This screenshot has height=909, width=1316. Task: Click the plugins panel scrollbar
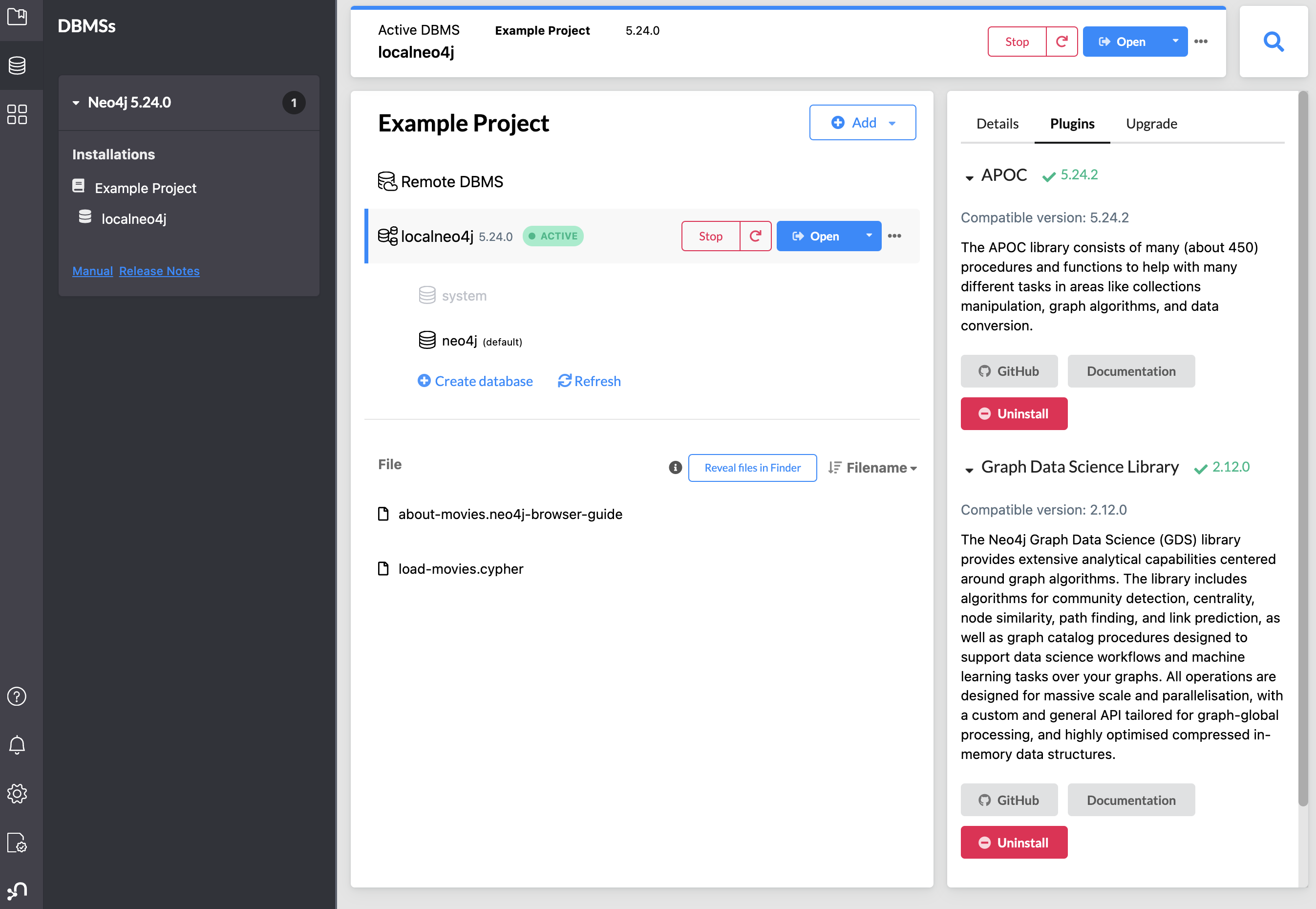(1302, 449)
